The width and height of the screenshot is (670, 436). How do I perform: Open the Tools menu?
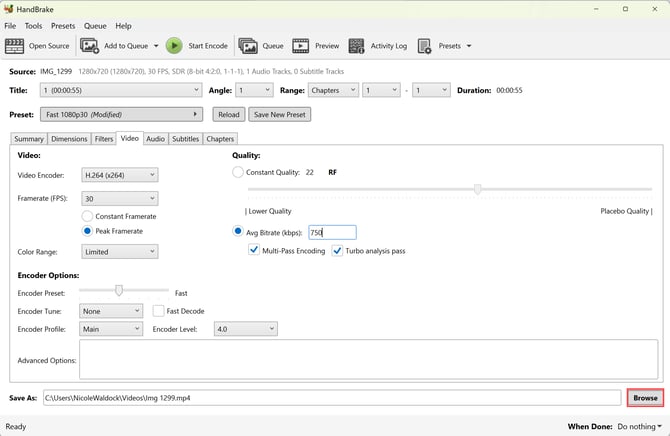coord(33,26)
